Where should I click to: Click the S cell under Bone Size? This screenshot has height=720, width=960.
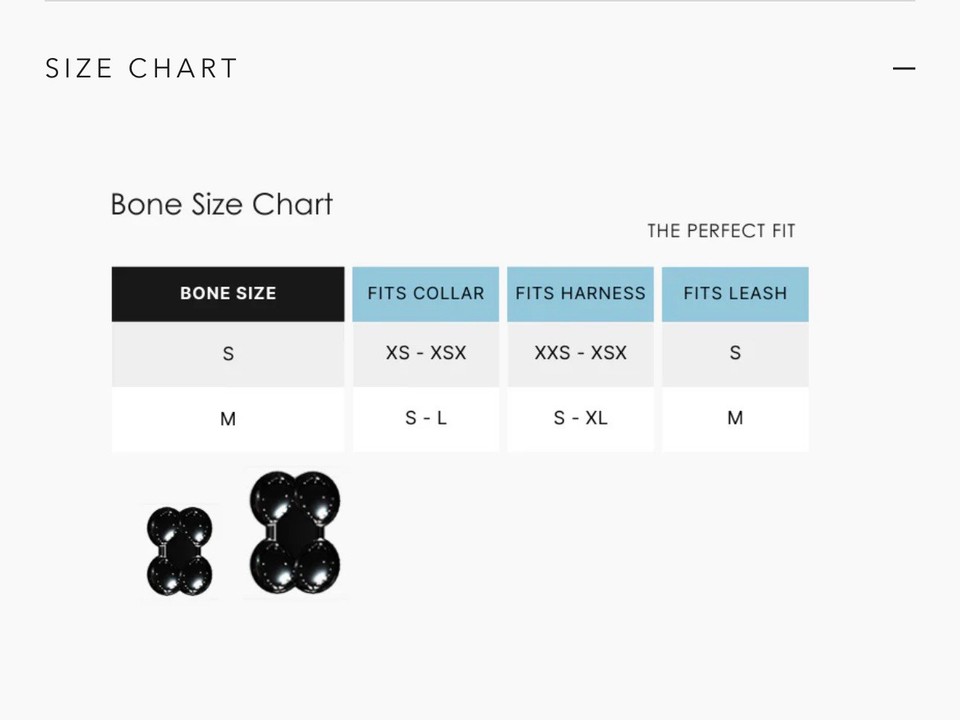pyautogui.click(x=228, y=354)
